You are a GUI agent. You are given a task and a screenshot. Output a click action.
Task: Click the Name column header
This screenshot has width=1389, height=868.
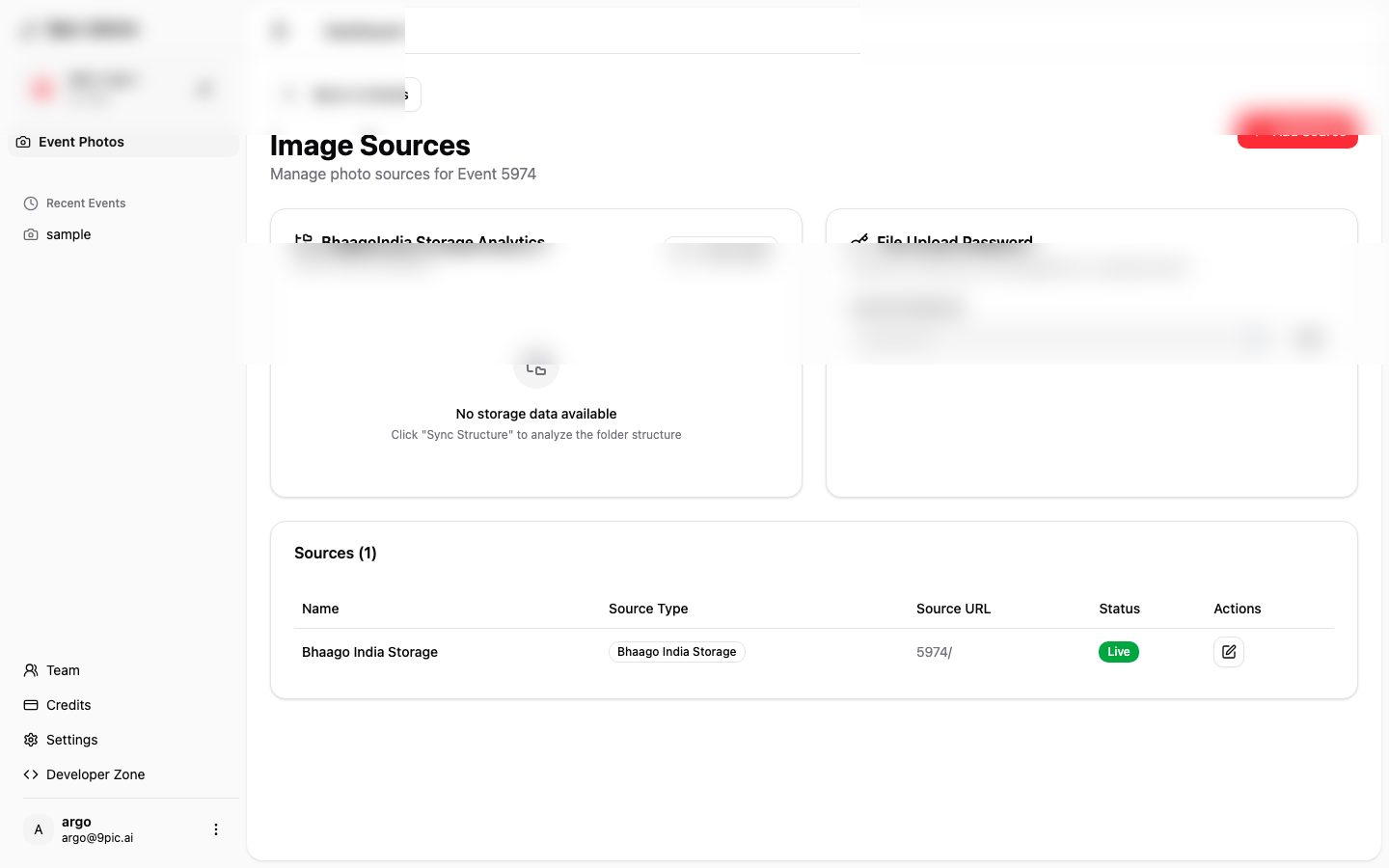[x=320, y=609]
